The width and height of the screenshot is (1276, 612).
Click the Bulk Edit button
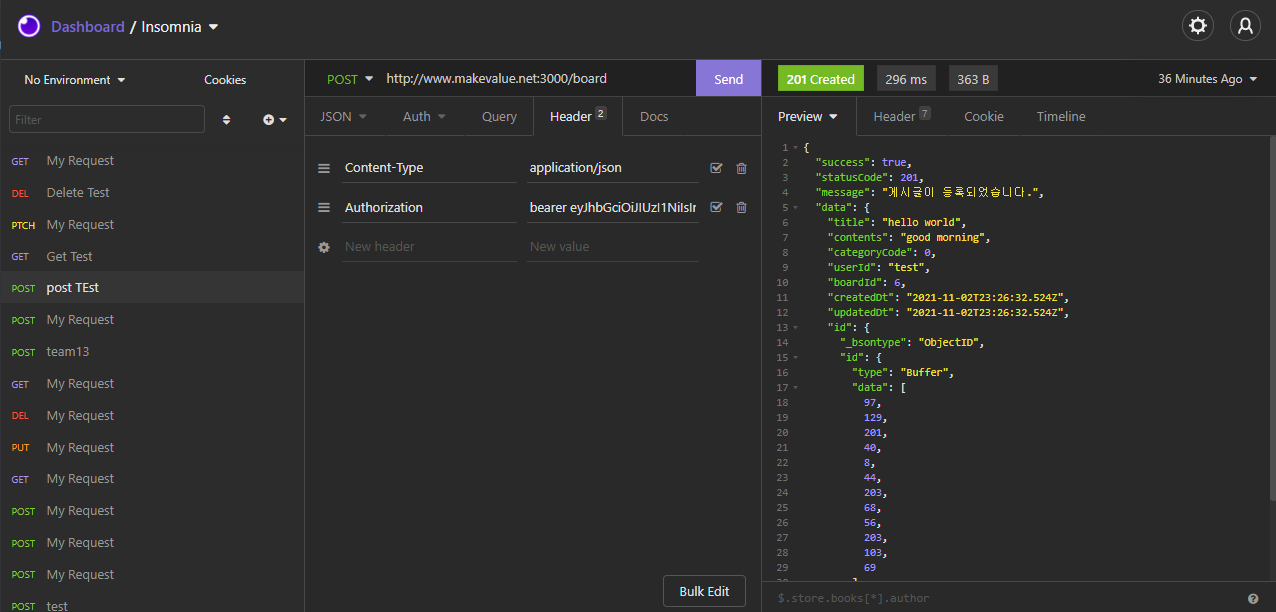click(x=704, y=591)
